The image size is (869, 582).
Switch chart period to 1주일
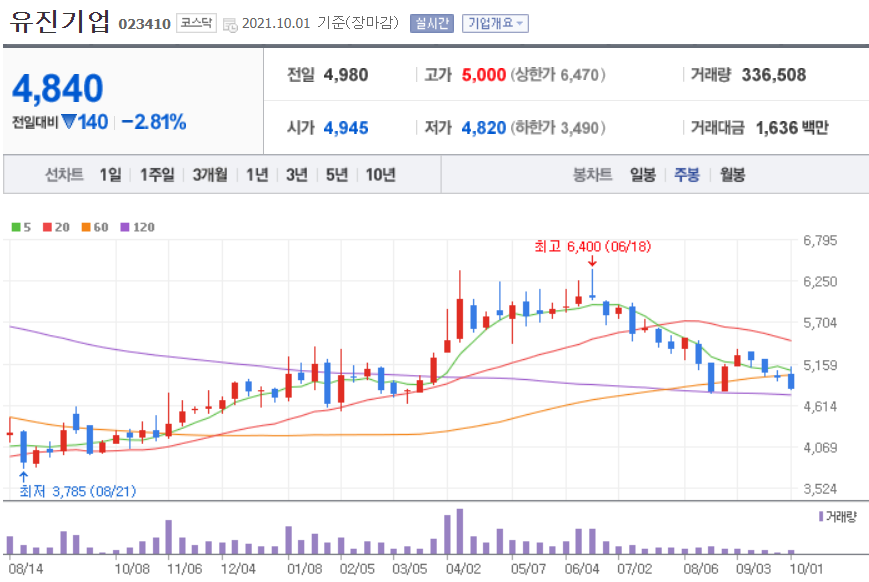[x=156, y=173]
